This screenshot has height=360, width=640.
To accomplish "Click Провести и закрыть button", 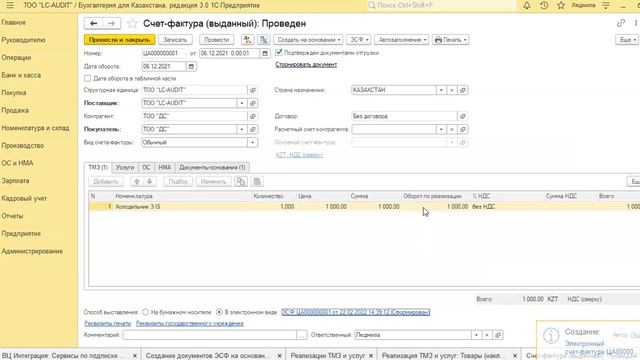I will [120, 40].
